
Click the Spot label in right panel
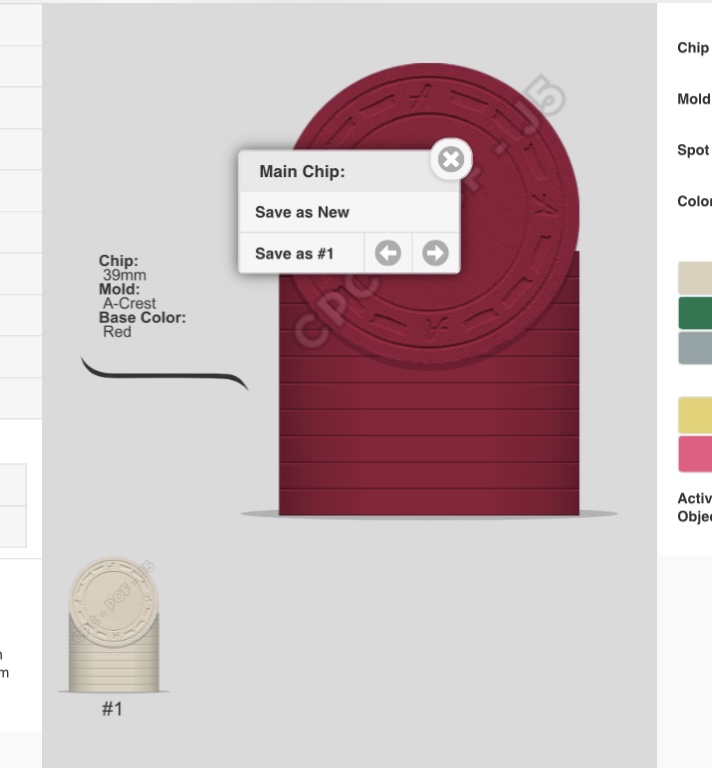click(693, 150)
